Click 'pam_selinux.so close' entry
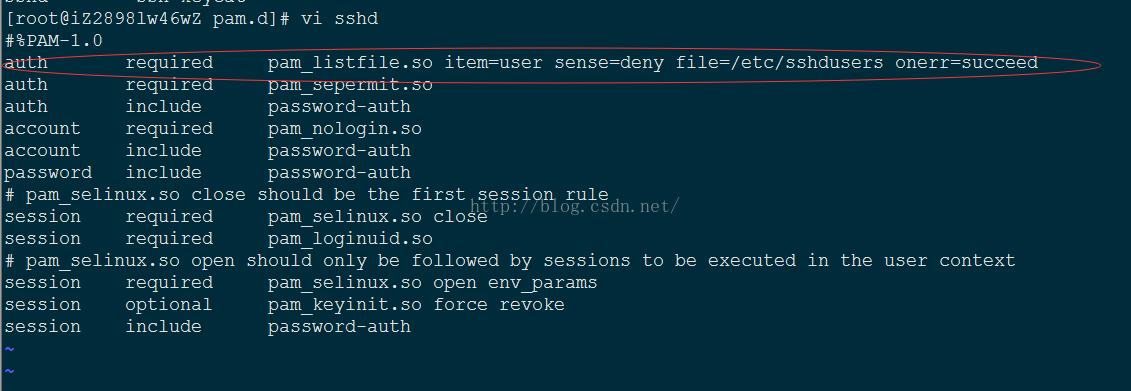The image size is (1131, 391). point(377,217)
